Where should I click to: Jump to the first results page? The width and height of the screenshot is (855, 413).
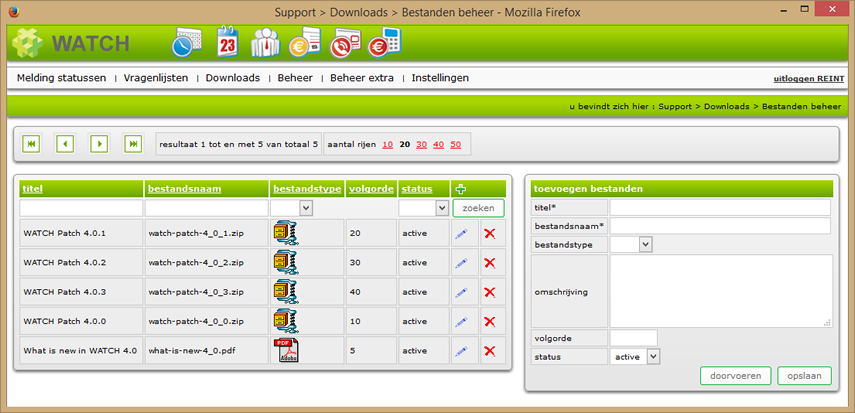coord(31,144)
